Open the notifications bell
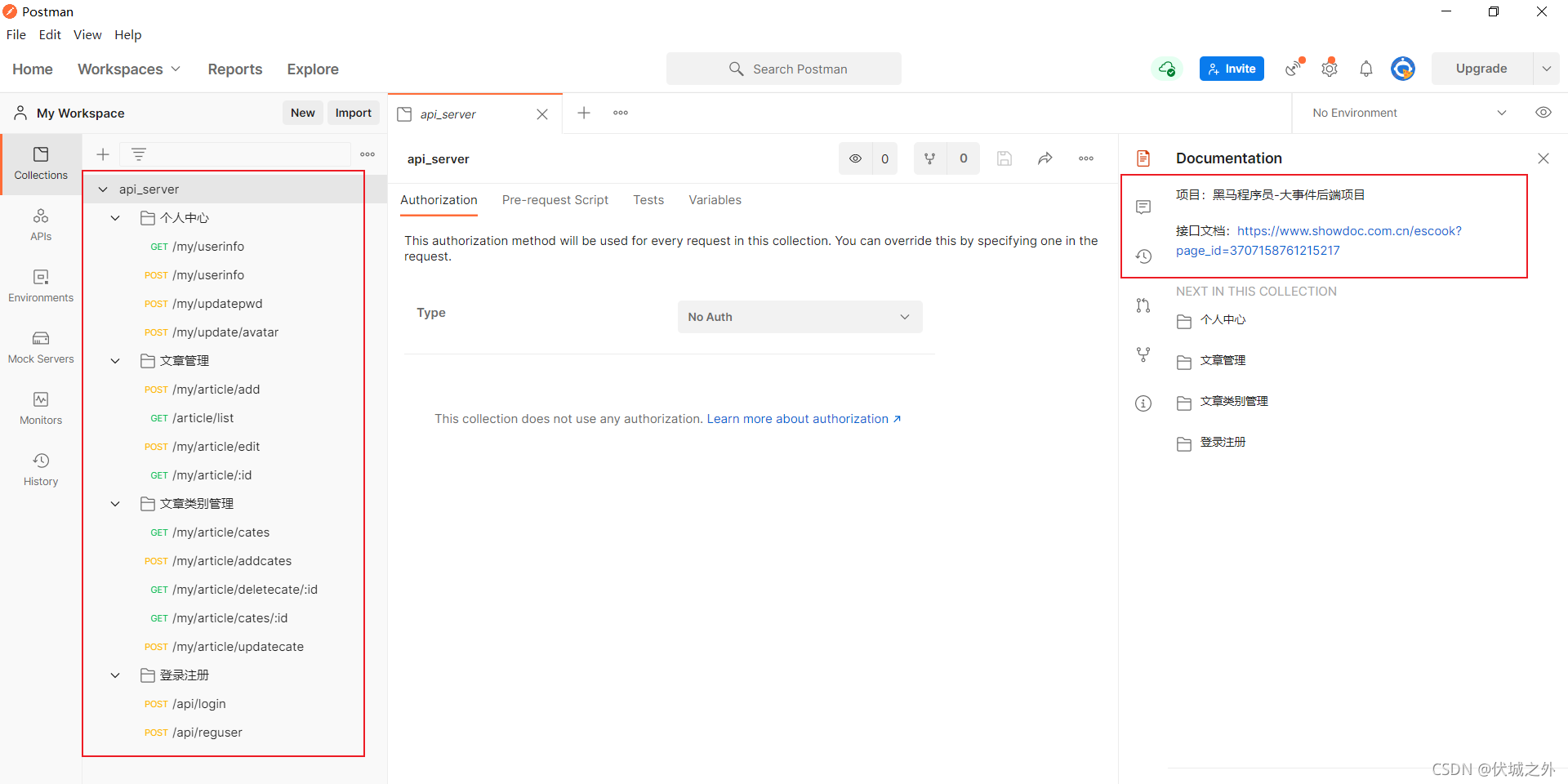The width and height of the screenshot is (1568, 784). coord(1366,69)
